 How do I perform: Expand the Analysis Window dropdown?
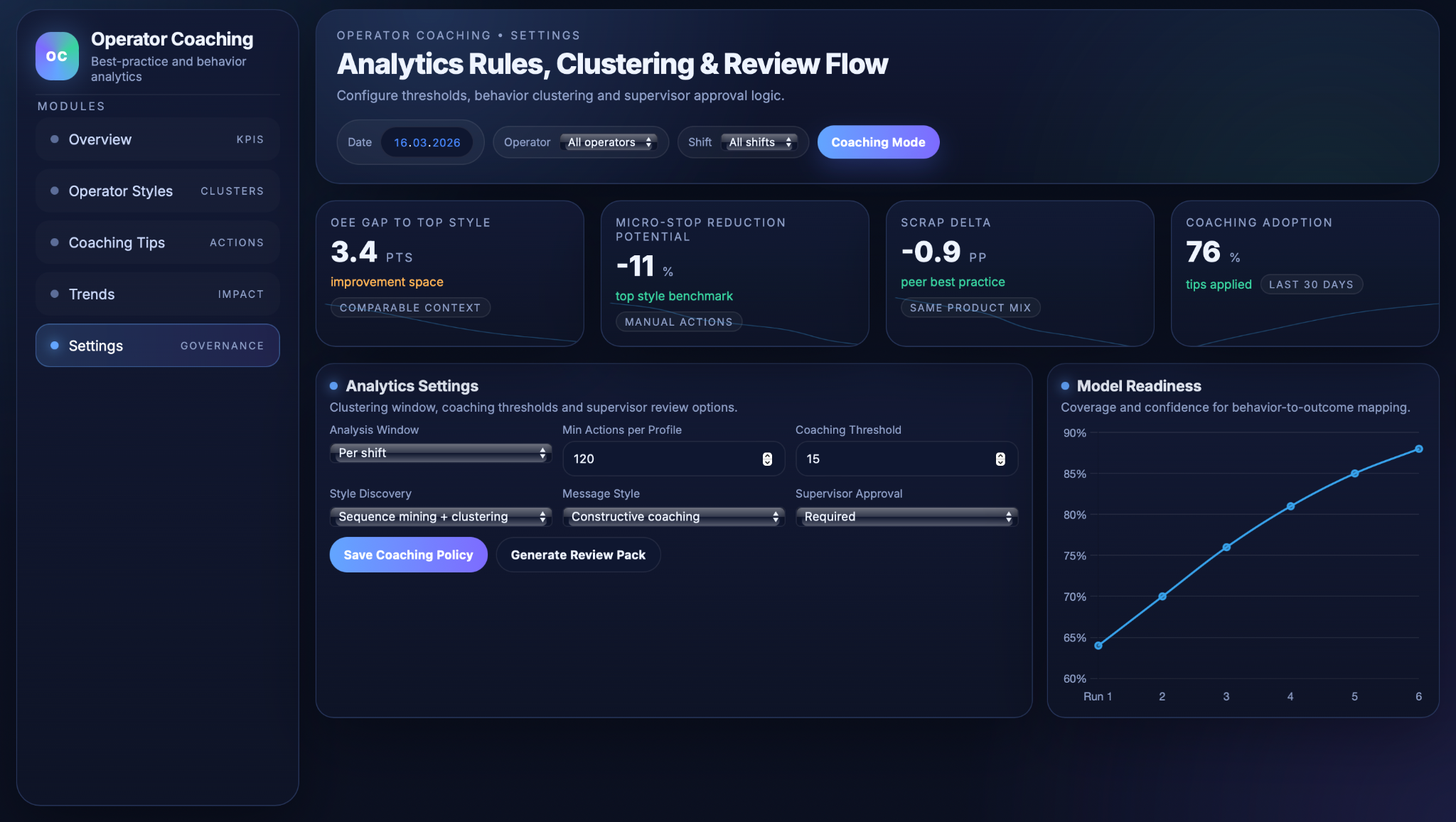click(440, 453)
